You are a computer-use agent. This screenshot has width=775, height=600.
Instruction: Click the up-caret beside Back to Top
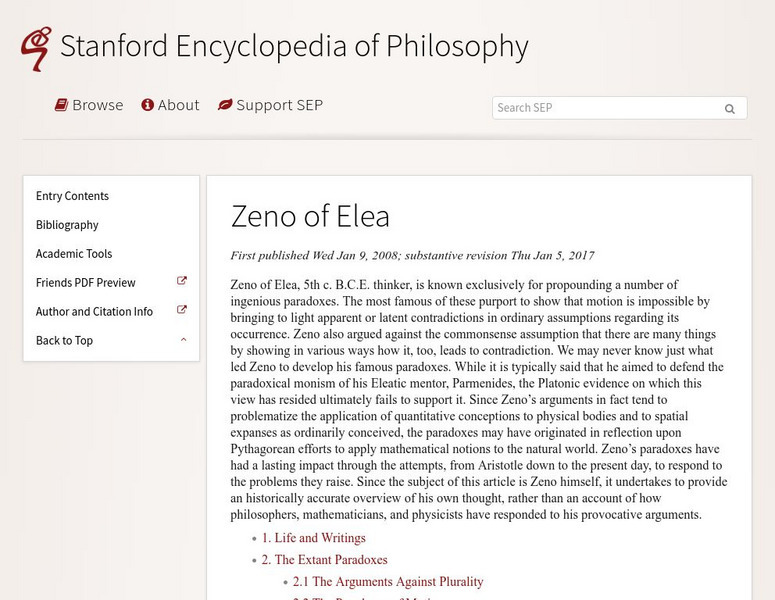coord(183,340)
